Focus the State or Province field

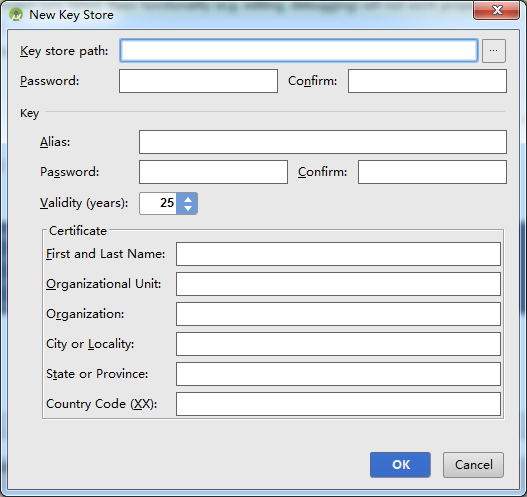(x=338, y=374)
